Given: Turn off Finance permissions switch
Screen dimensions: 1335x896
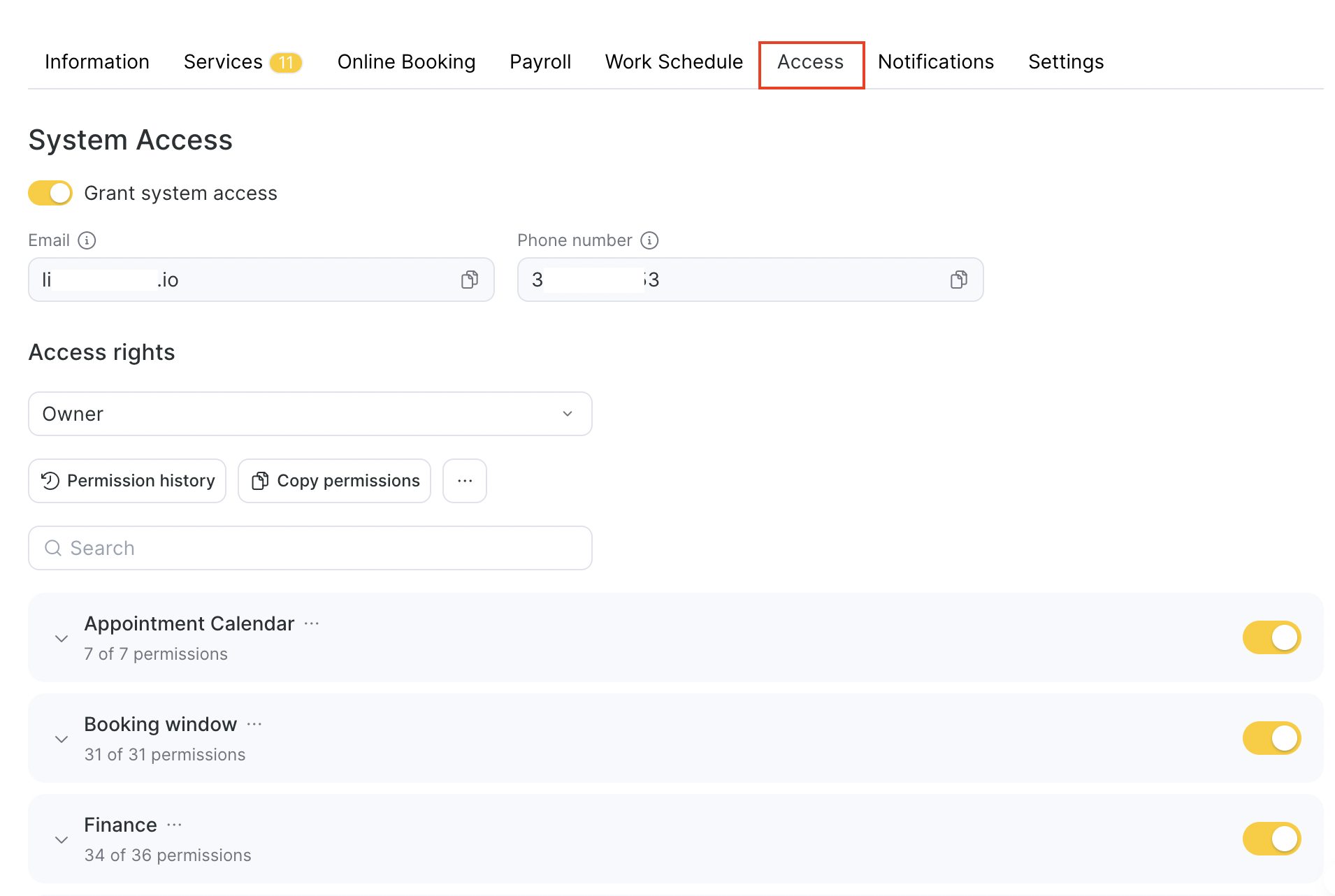Looking at the screenshot, I should pyautogui.click(x=1271, y=839).
